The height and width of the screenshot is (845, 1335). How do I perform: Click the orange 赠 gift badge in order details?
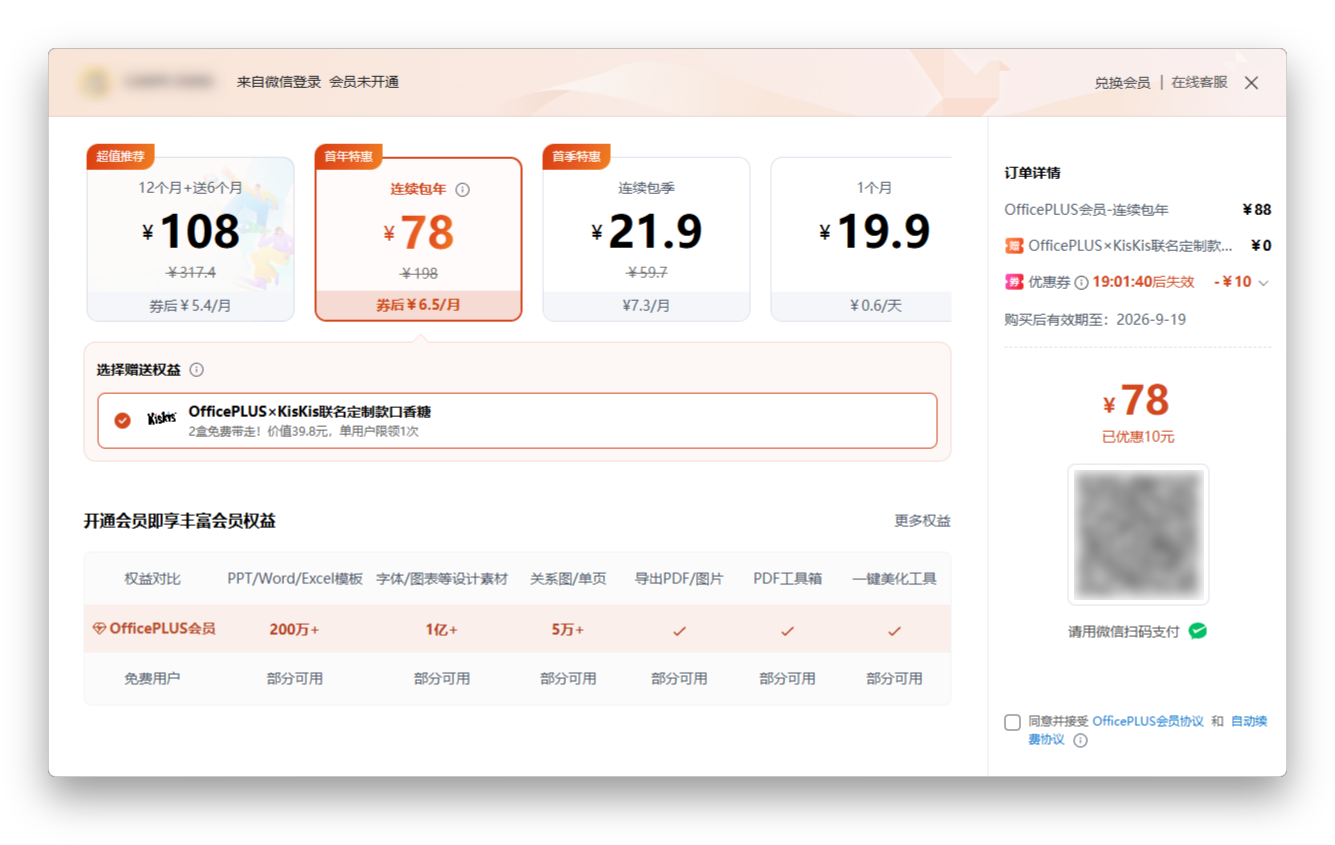1013,245
